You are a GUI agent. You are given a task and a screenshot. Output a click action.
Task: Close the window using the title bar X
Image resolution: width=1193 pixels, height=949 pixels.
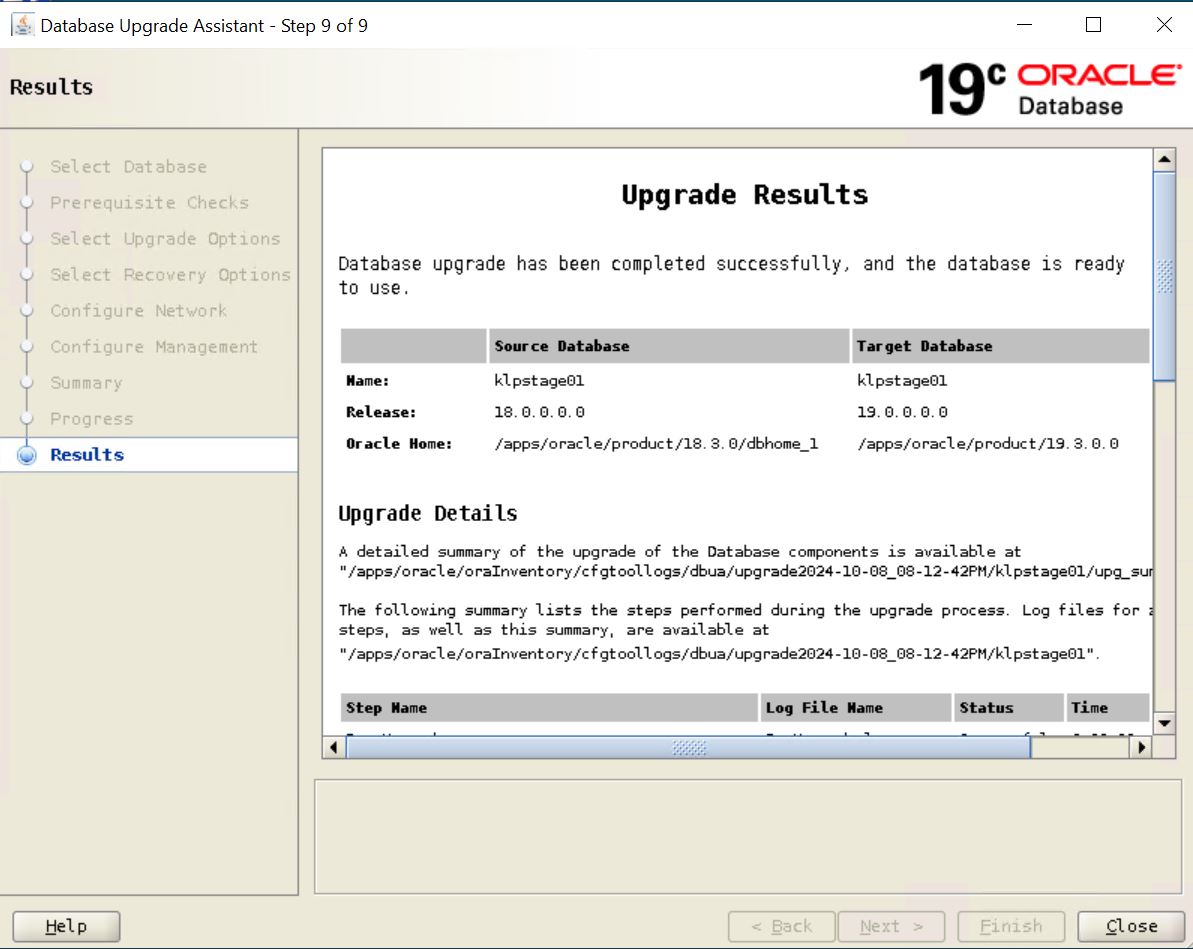[x=1164, y=25]
